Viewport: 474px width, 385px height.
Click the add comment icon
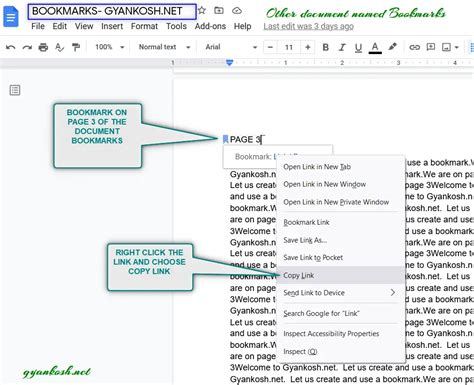coord(431,47)
